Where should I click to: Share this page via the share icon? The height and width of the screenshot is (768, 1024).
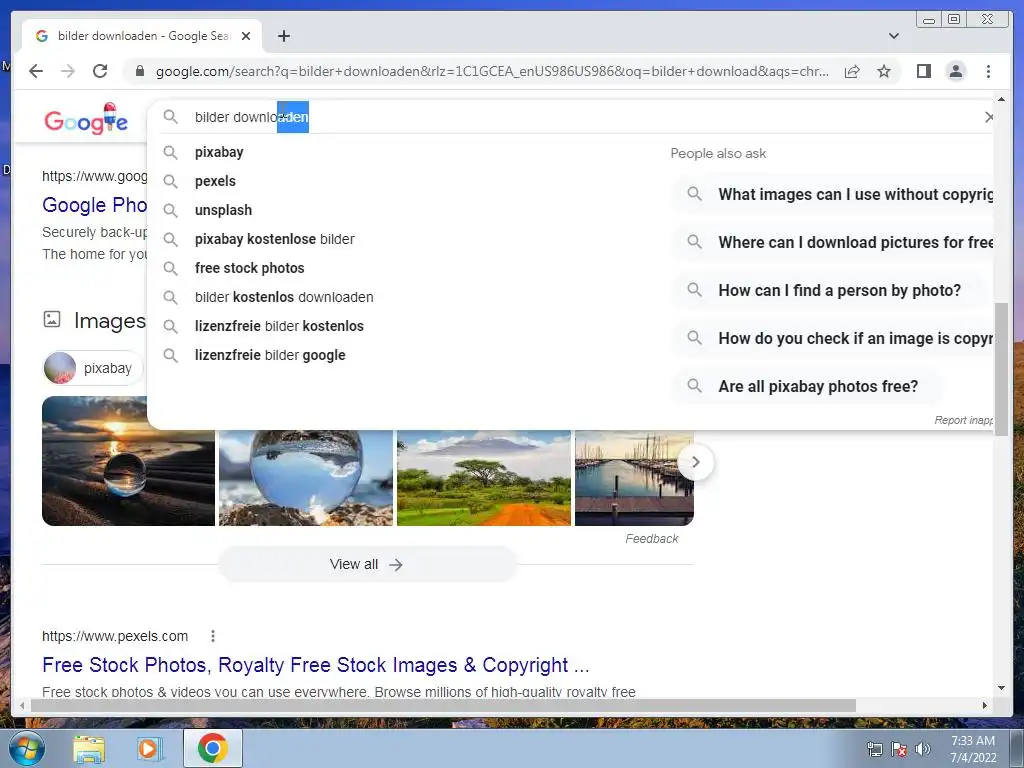[x=852, y=71]
